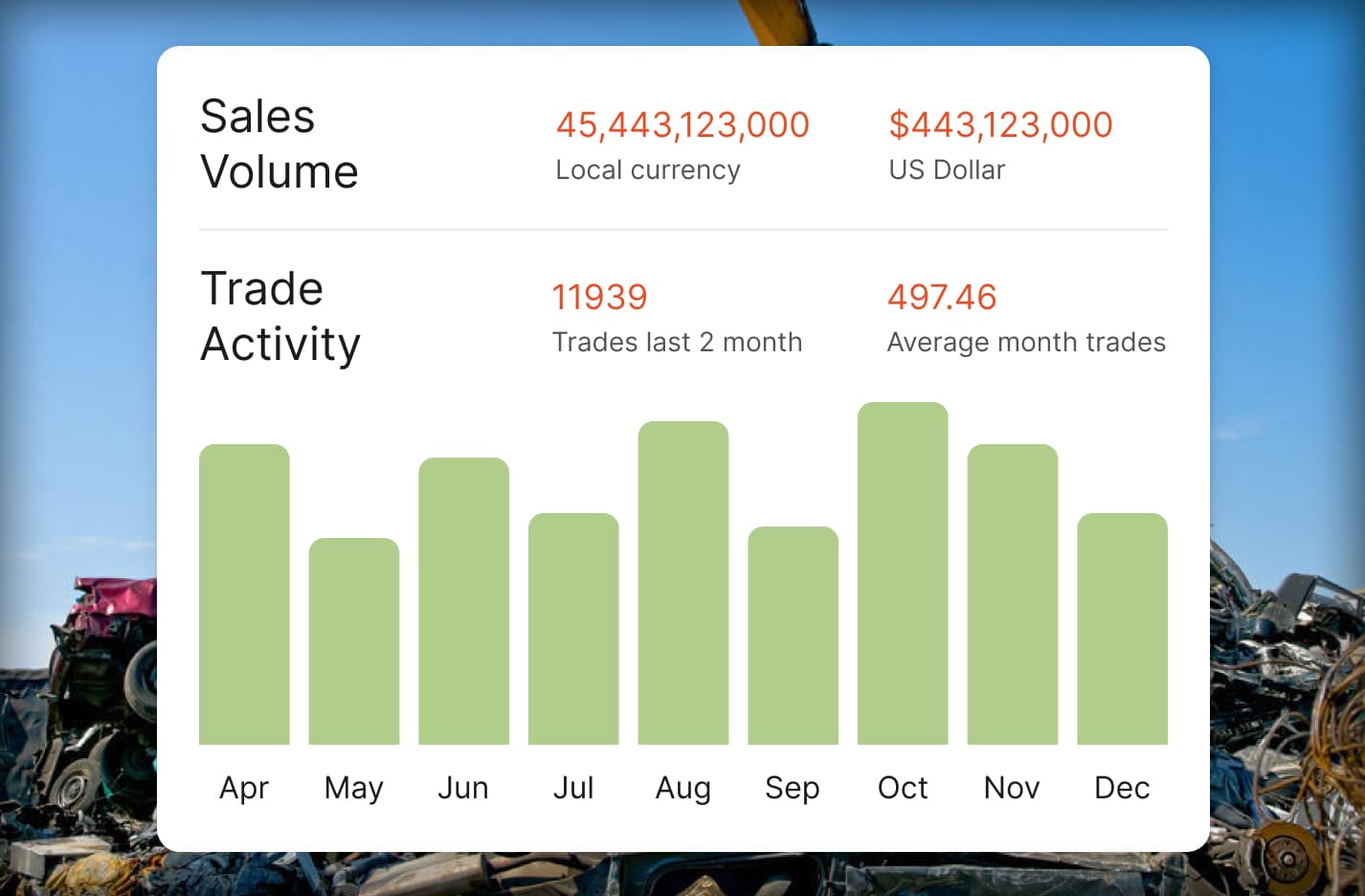Select the 11939 trades figure
1365x896 pixels.
[599, 297]
